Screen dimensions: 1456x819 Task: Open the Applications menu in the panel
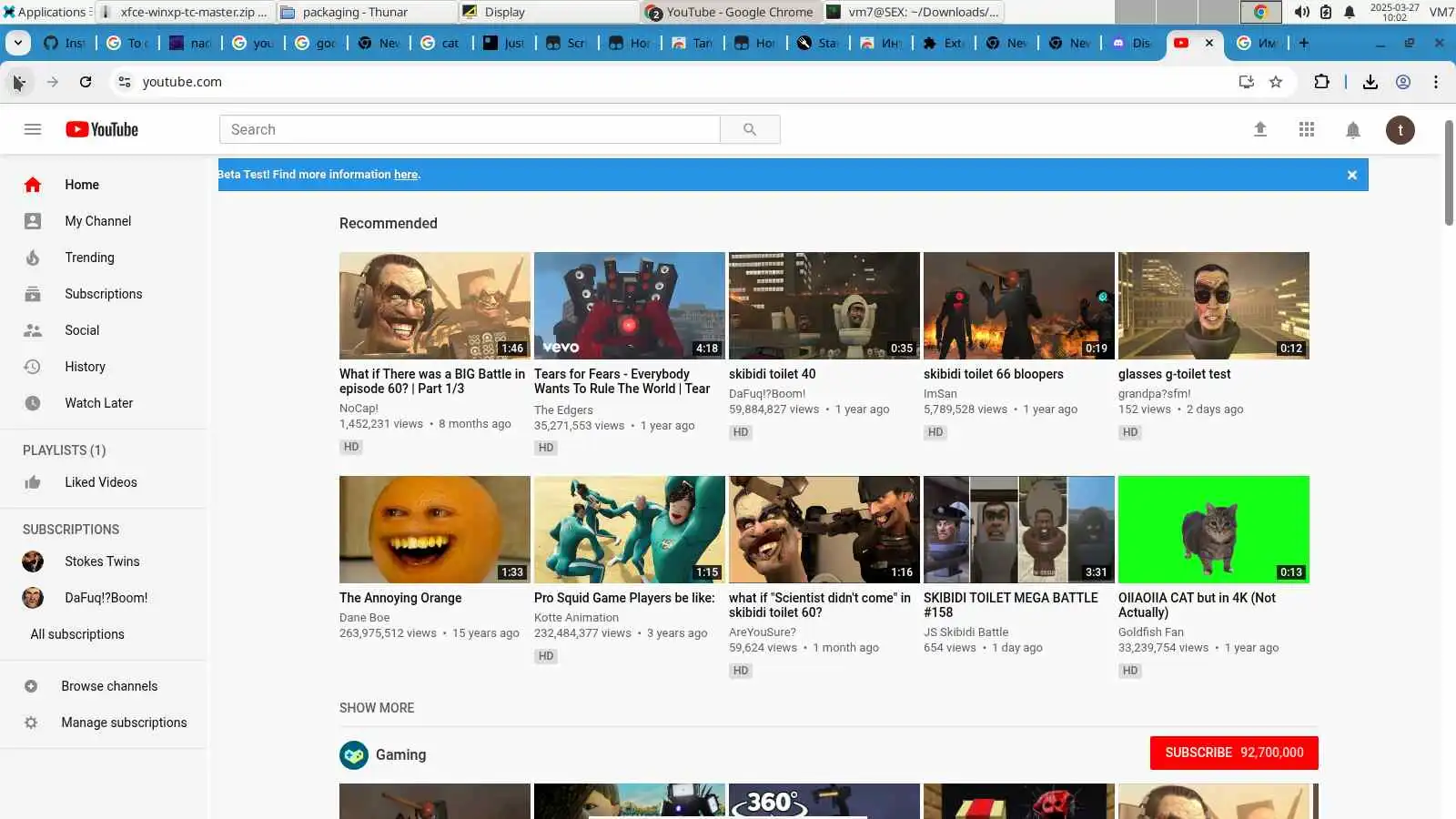pyautogui.click(x=45, y=12)
